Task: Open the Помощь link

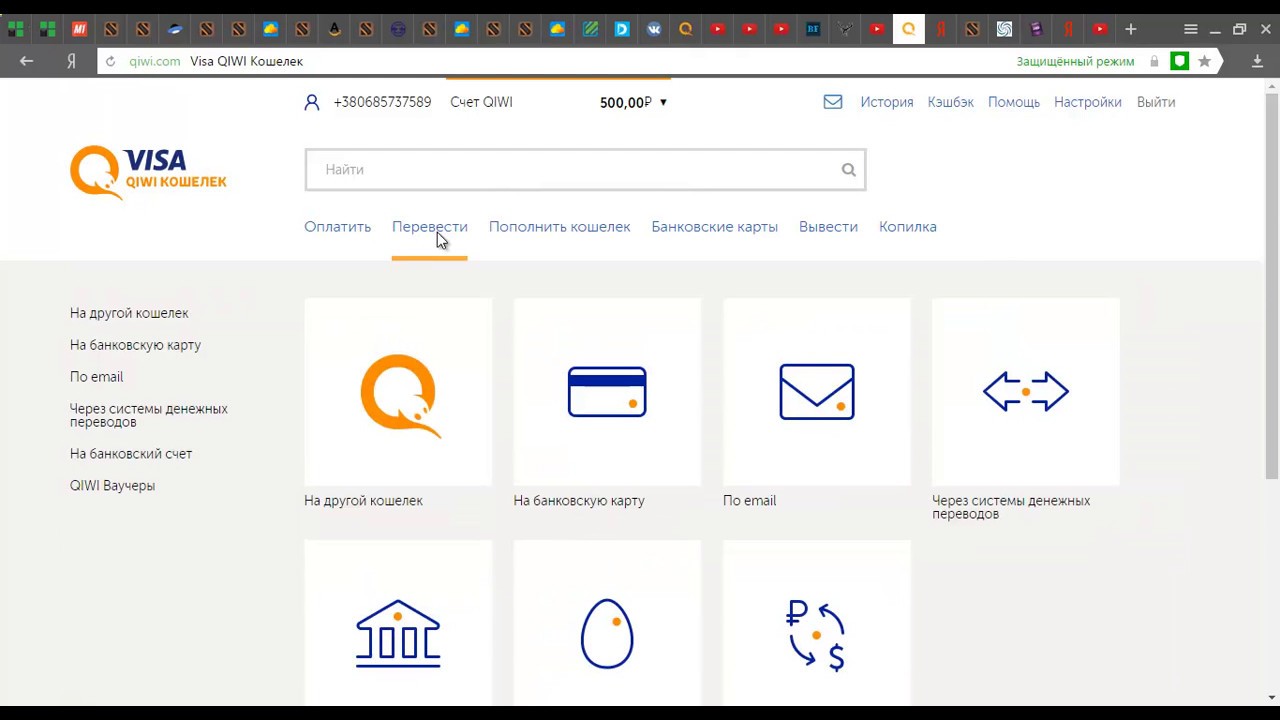Action: pyautogui.click(x=1014, y=102)
